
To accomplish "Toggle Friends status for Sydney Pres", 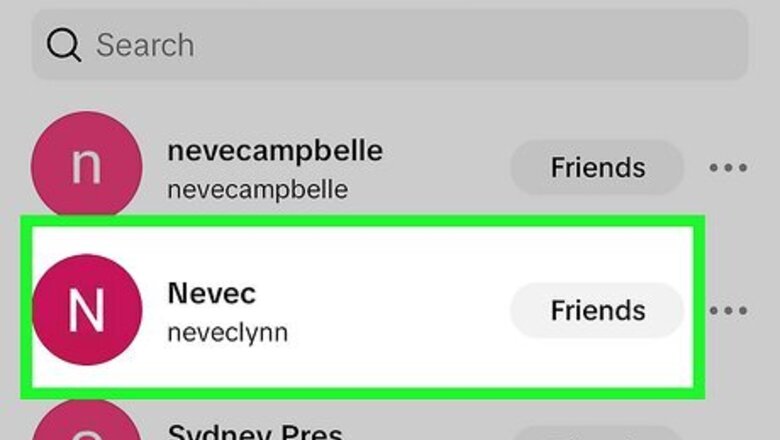I will pyautogui.click(x=597, y=432).
